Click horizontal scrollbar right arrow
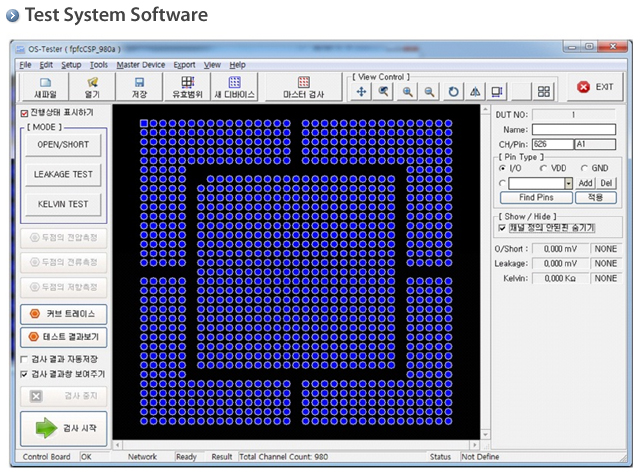This screenshot has width=640, height=476. click(475, 445)
